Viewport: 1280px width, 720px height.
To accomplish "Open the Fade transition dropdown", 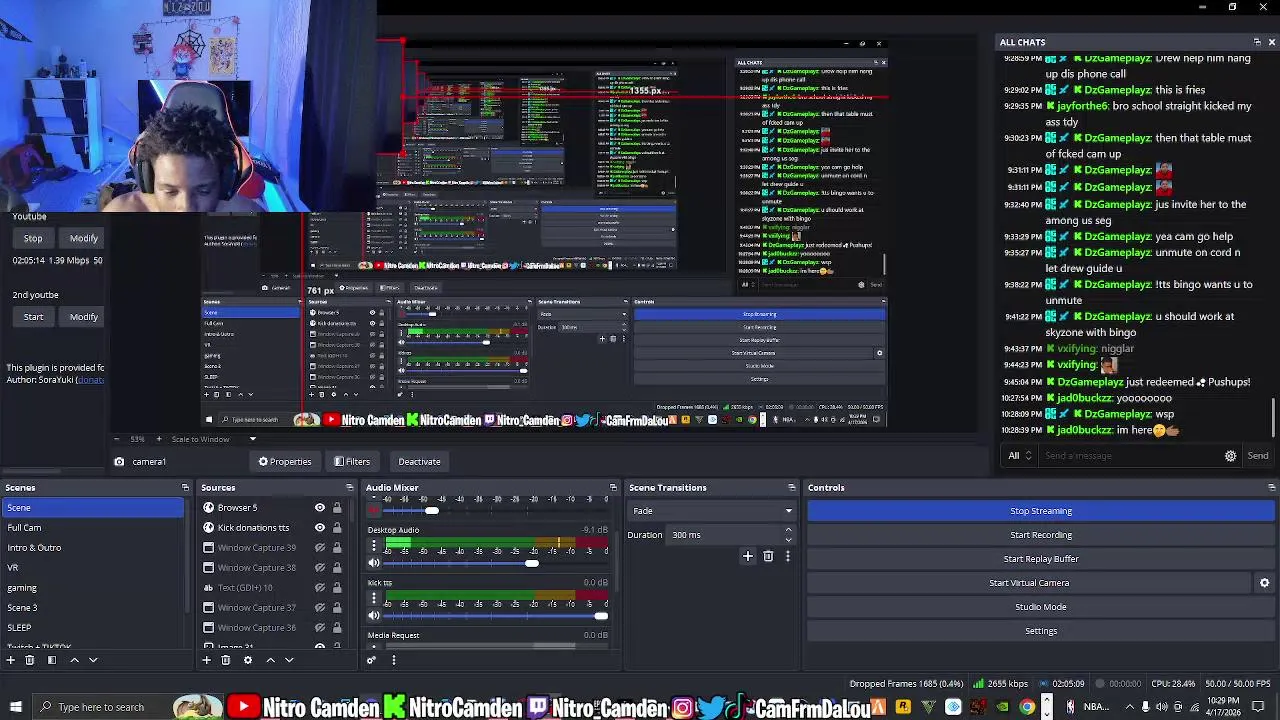I will click(712, 511).
